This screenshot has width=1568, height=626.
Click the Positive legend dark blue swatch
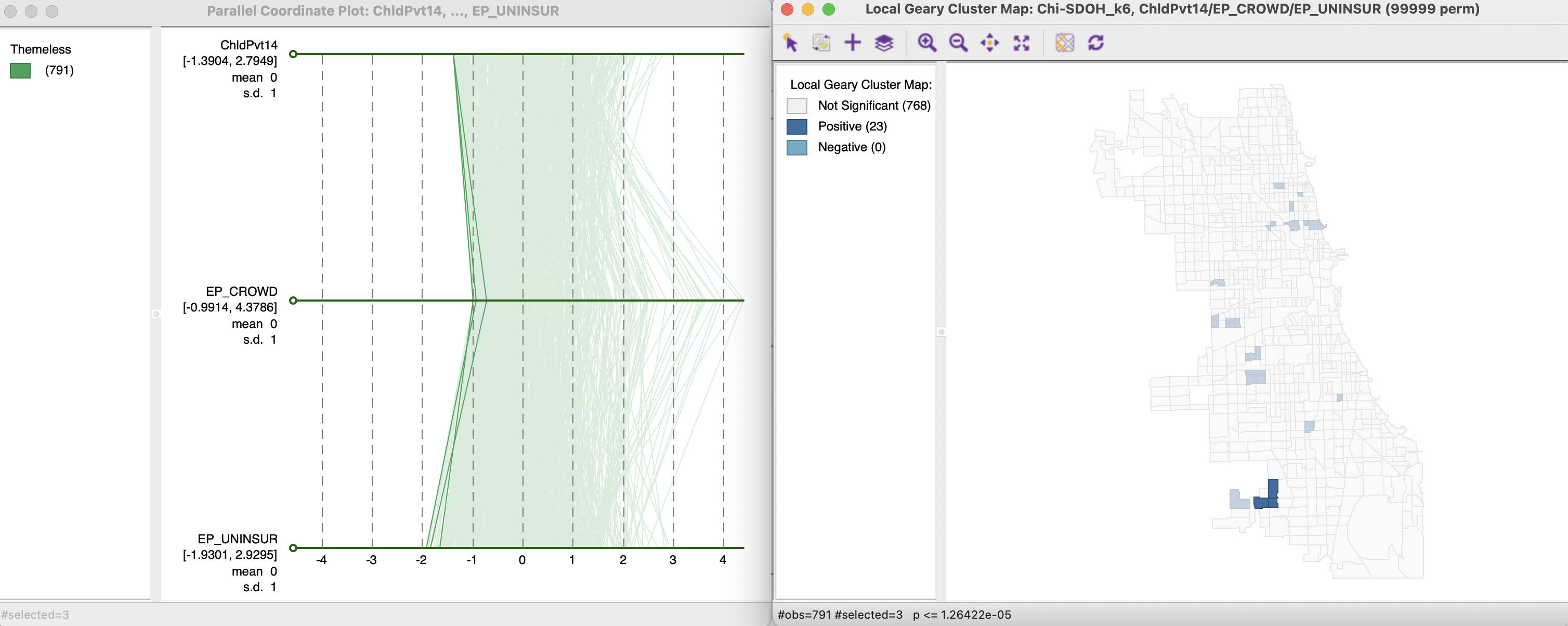797,127
